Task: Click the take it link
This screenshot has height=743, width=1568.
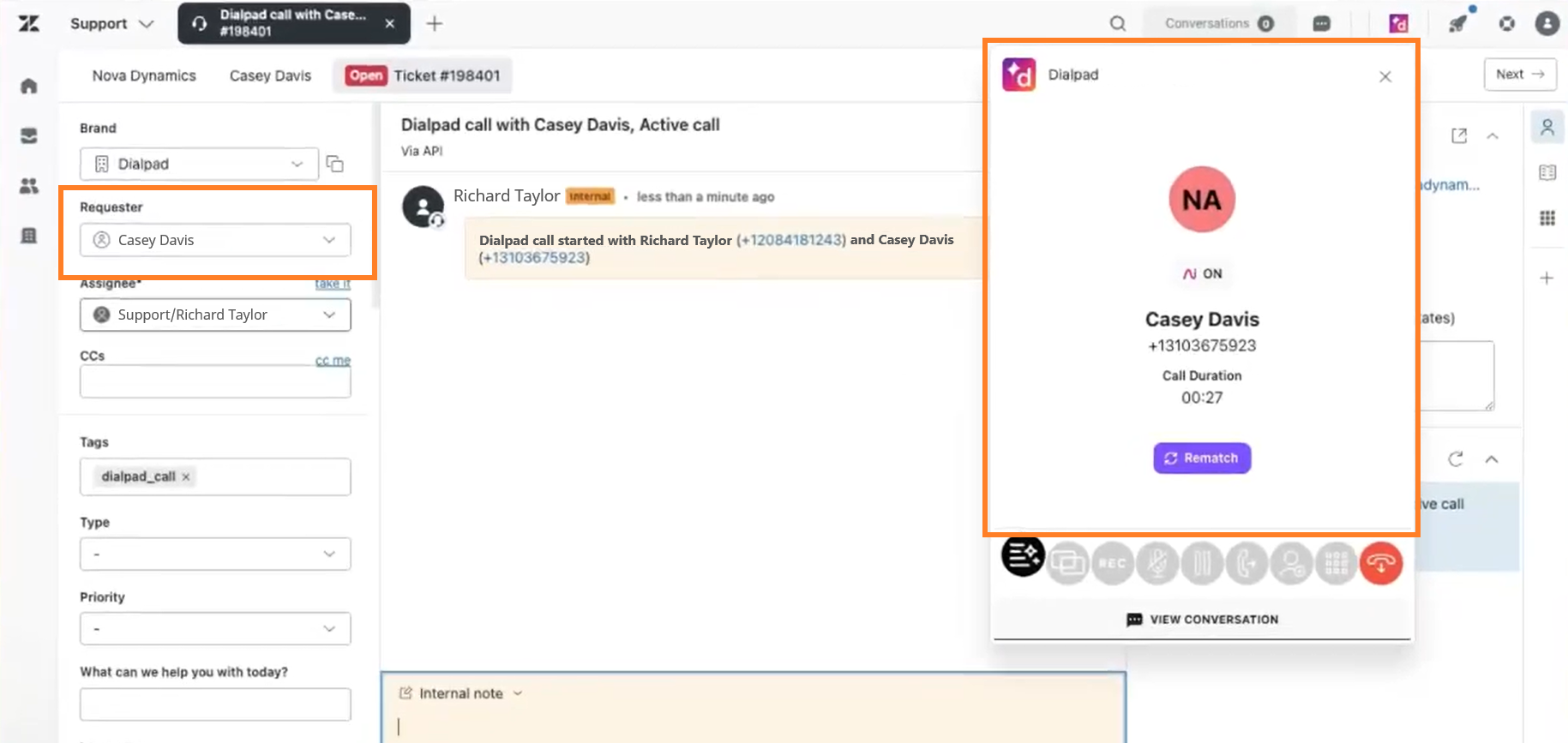Action: pos(333,284)
